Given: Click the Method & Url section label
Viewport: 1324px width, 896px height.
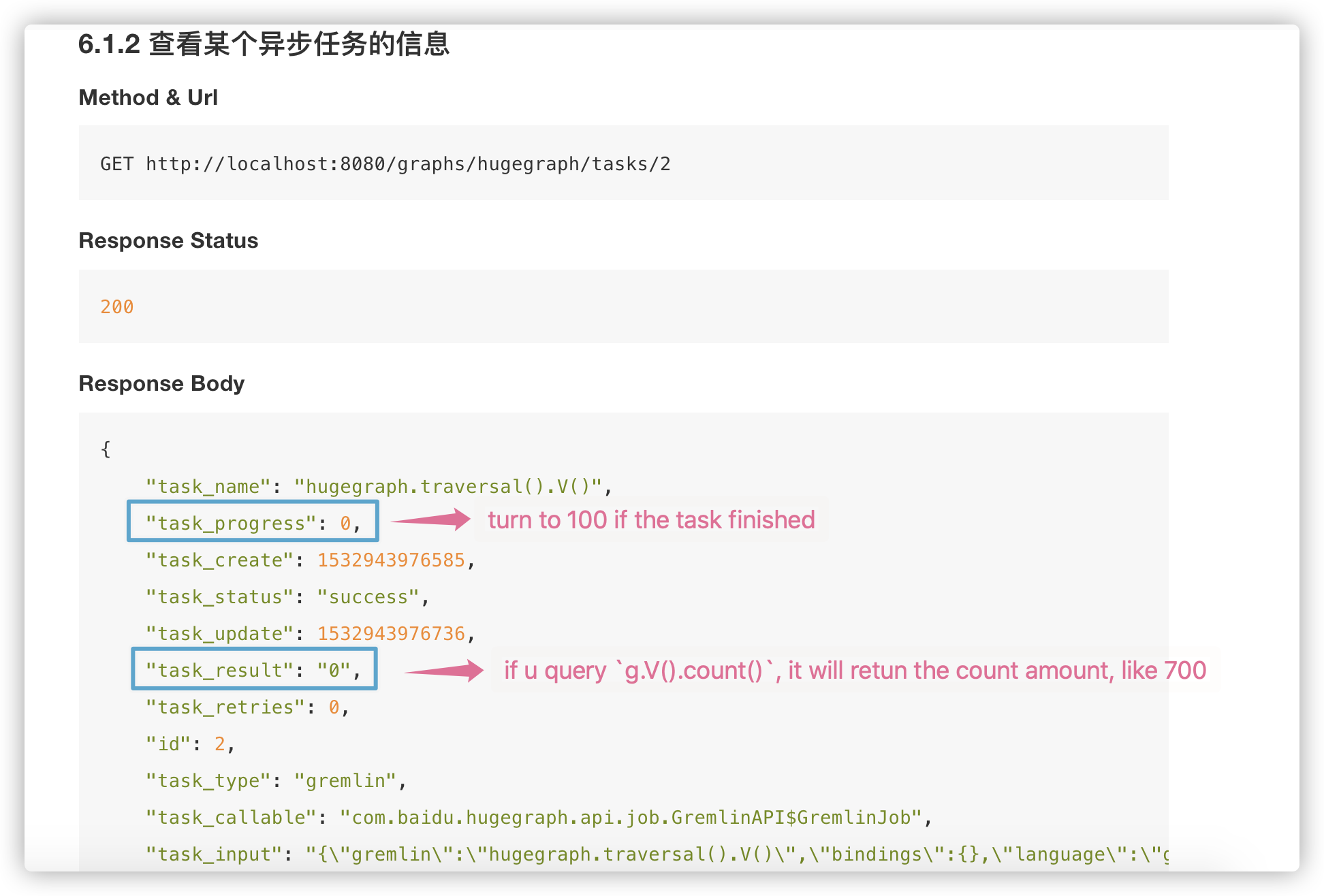Looking at the screenshot, I should pos(148,97).
